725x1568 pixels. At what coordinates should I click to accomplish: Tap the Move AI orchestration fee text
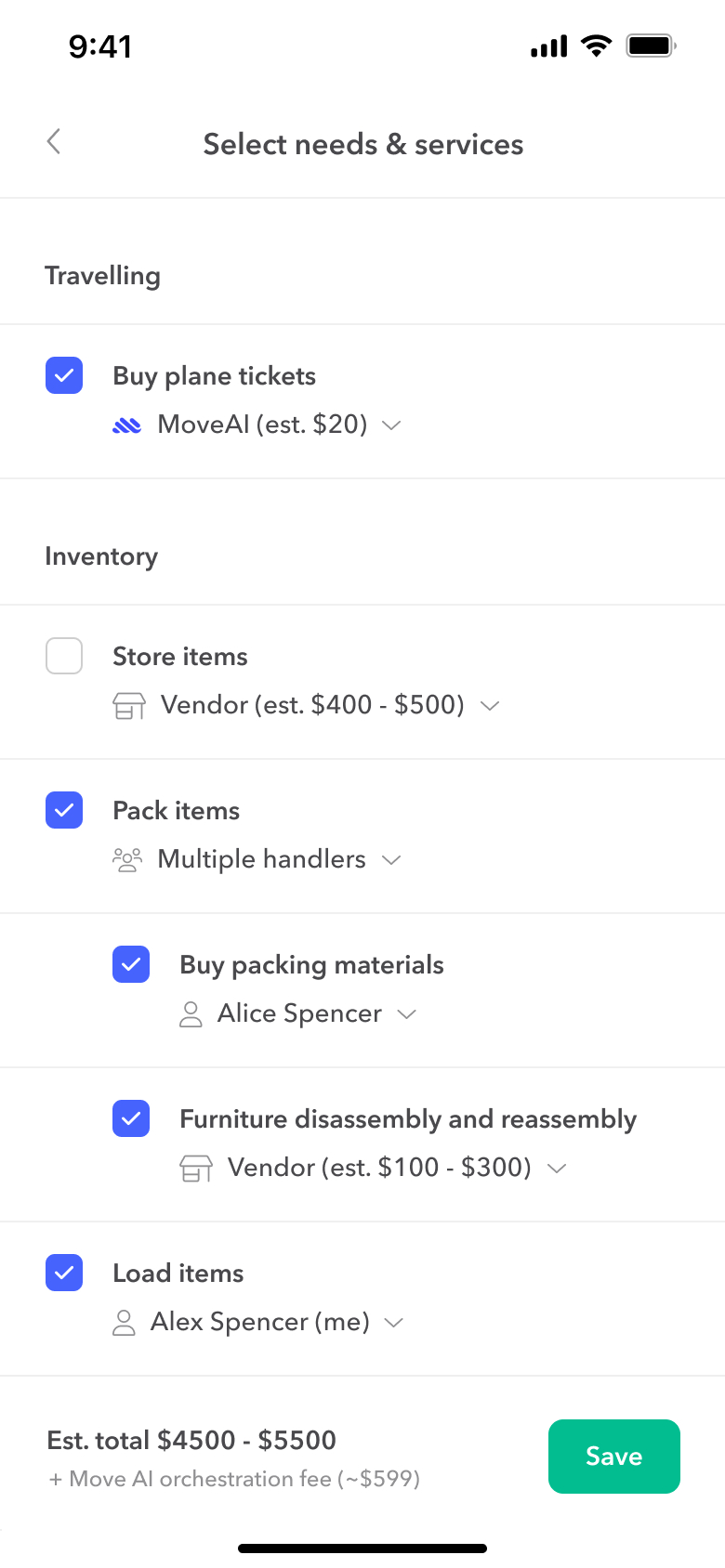tap(234, 1479)
